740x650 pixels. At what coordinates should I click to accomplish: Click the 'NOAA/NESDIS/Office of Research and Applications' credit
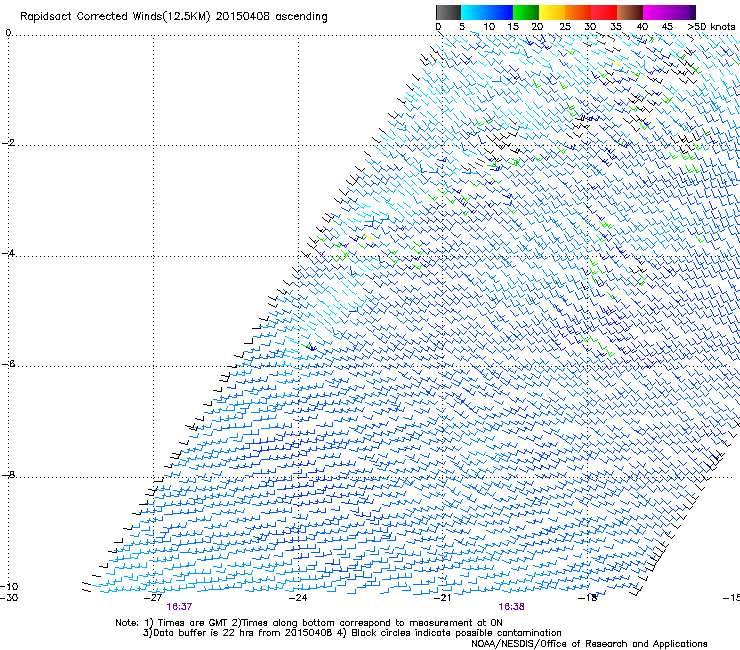tap(589, 644)
